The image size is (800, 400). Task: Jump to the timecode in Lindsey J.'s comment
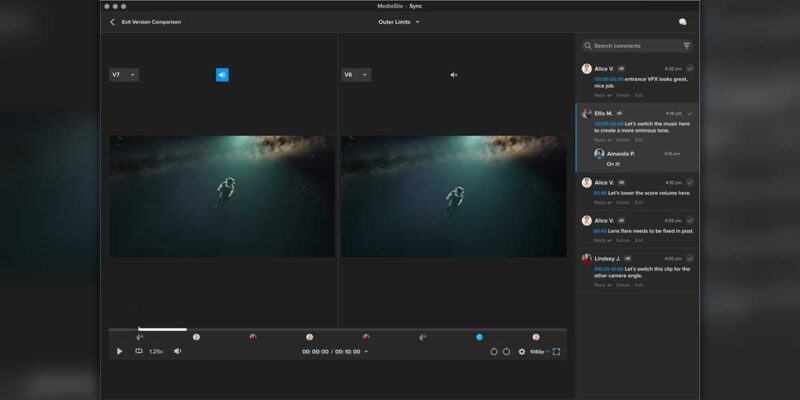[609, 269]
